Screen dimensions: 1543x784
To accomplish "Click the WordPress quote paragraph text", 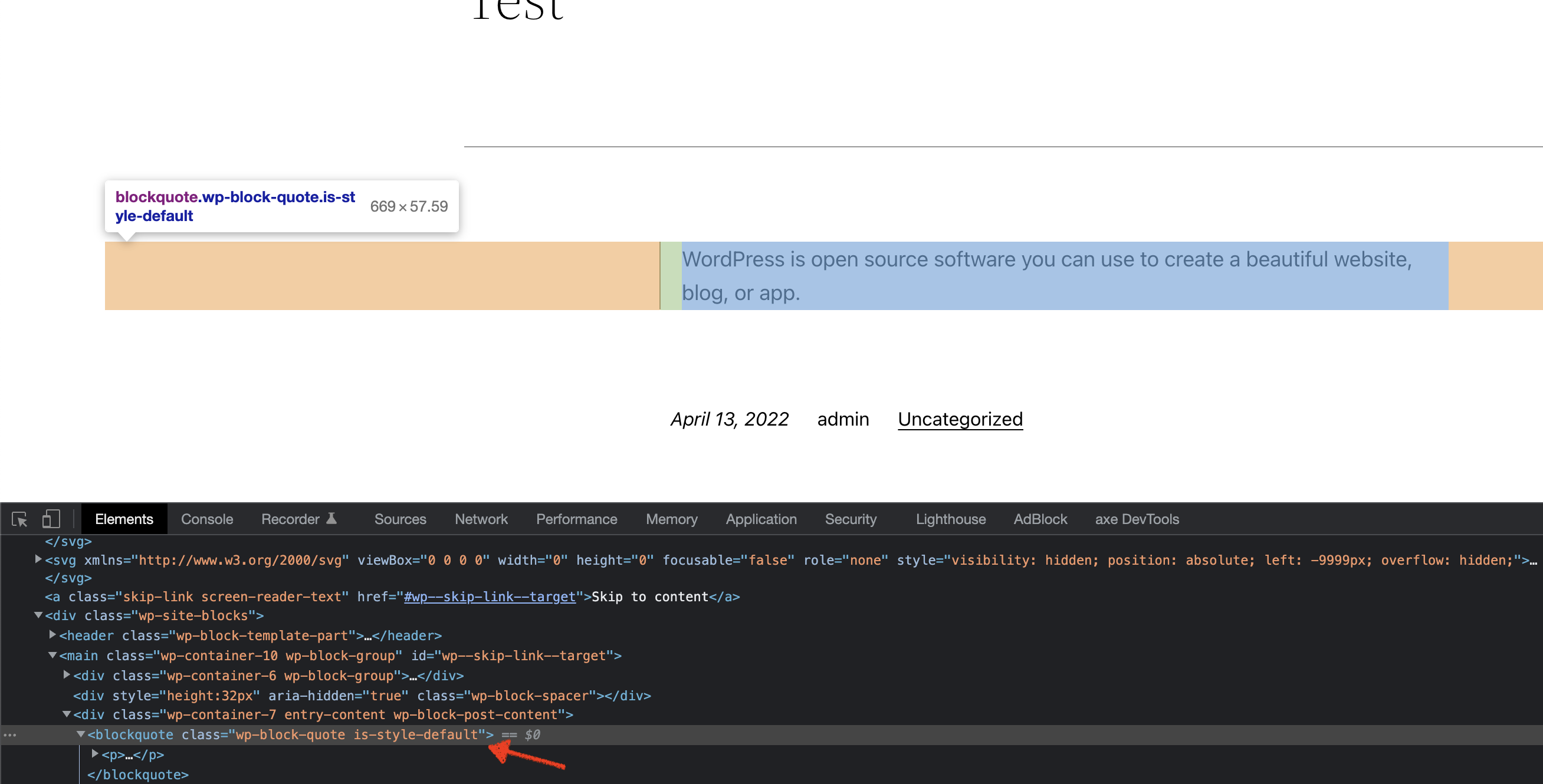I will [x=1046, y=276].
